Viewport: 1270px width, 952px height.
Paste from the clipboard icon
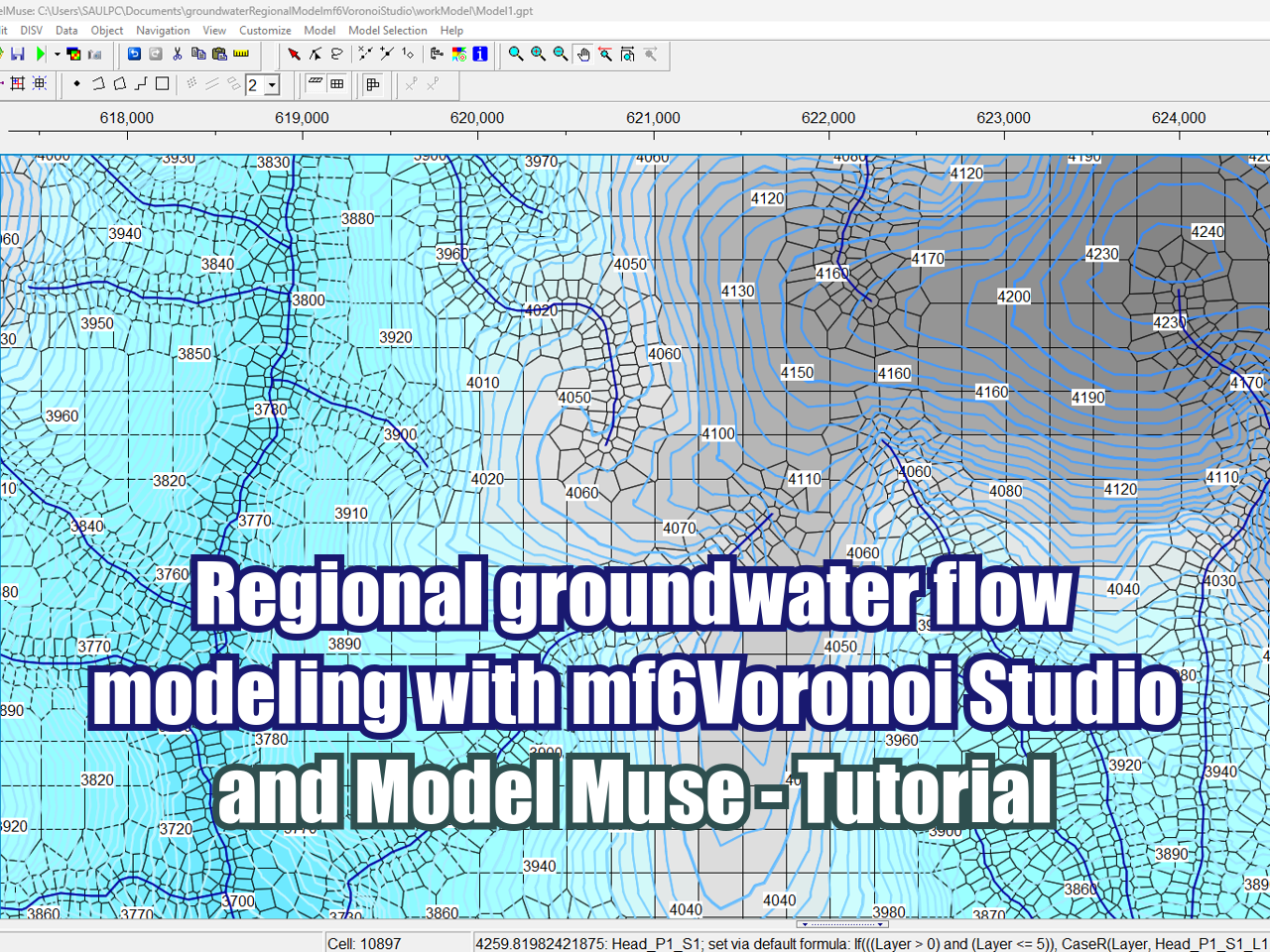point(219,54)
